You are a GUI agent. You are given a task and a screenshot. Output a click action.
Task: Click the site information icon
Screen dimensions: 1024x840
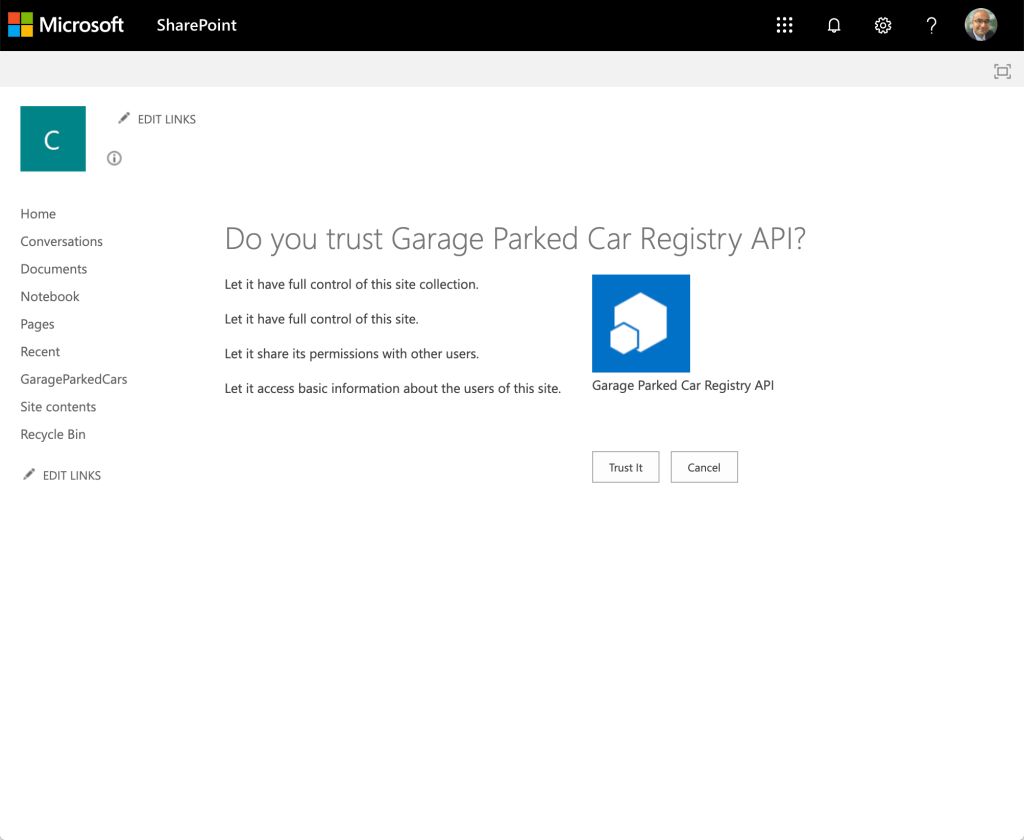(x=114, y=158)
